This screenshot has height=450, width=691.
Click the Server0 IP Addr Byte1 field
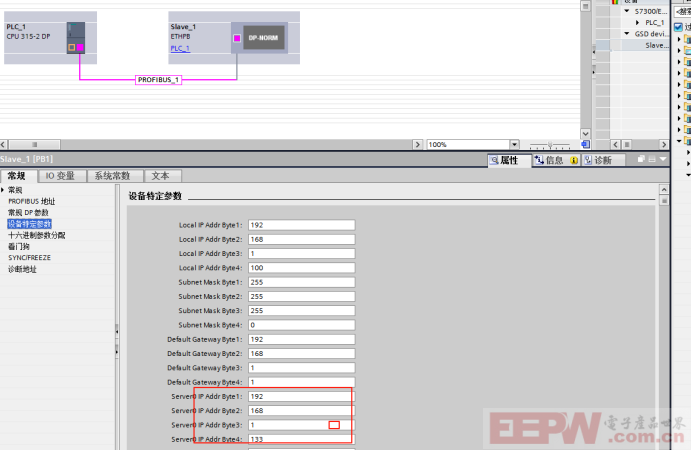(x=301, y=396)
